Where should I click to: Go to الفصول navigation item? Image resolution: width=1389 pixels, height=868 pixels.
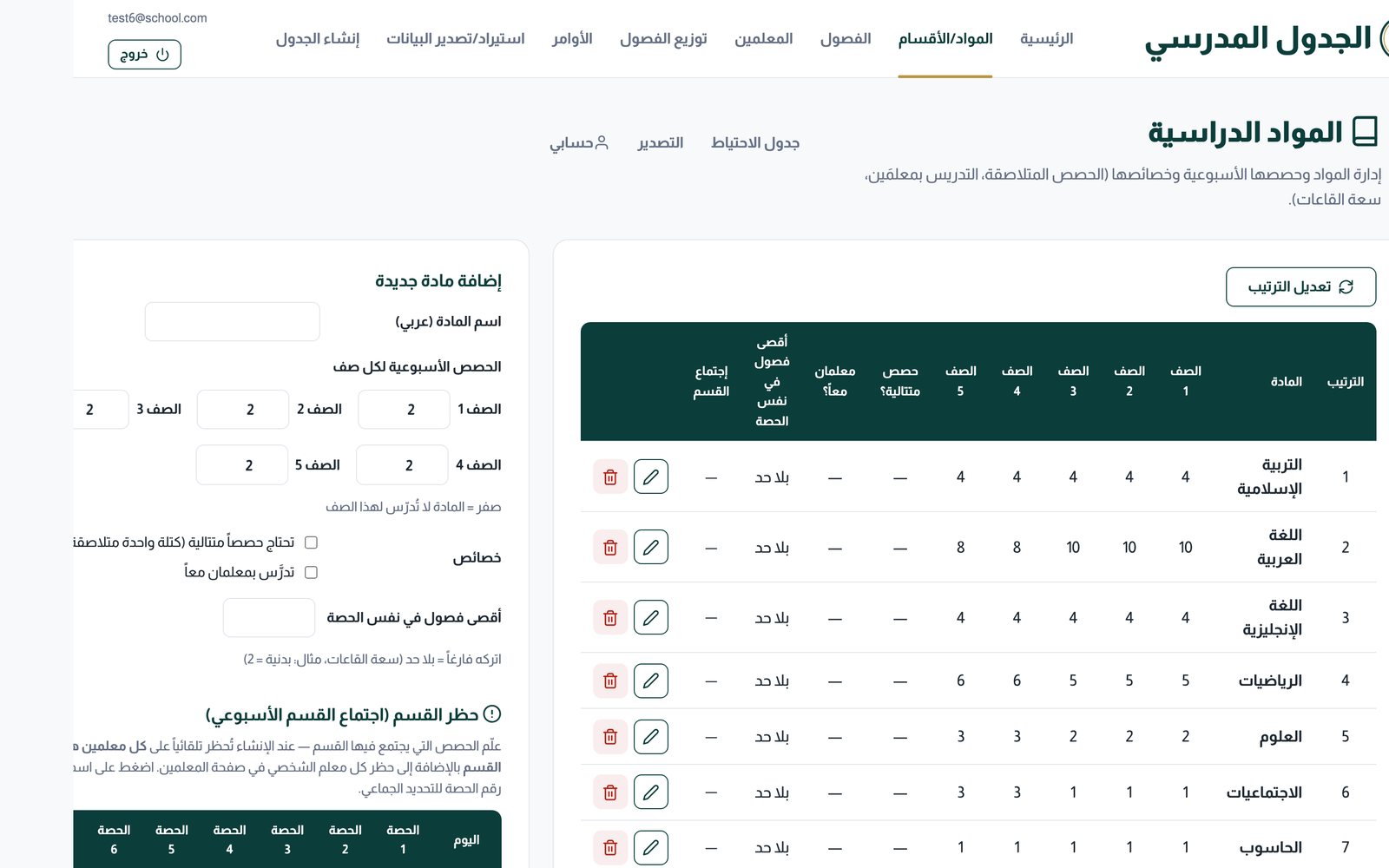tap(846, 38)
